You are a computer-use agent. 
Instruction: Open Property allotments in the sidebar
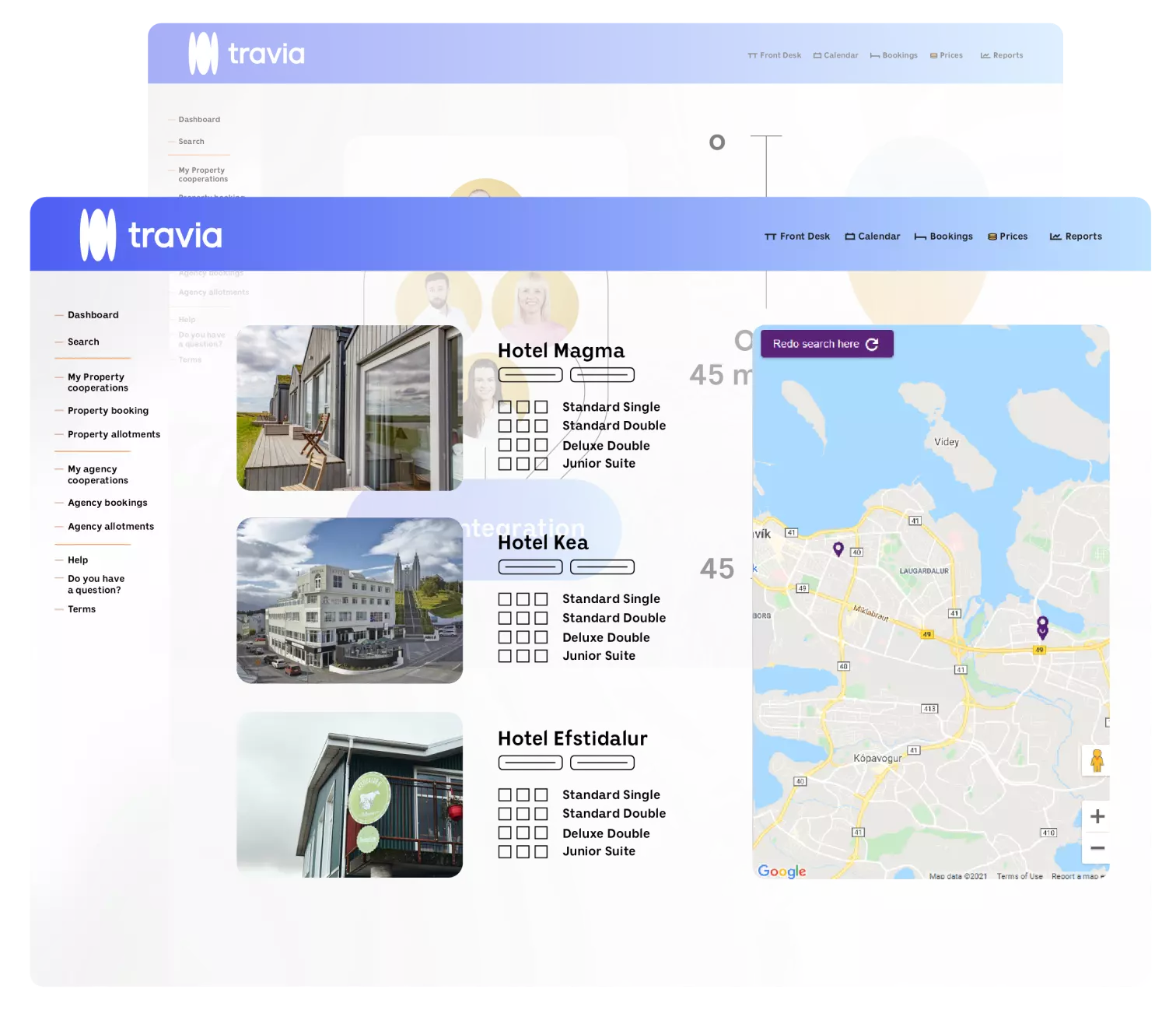point(114,434)
